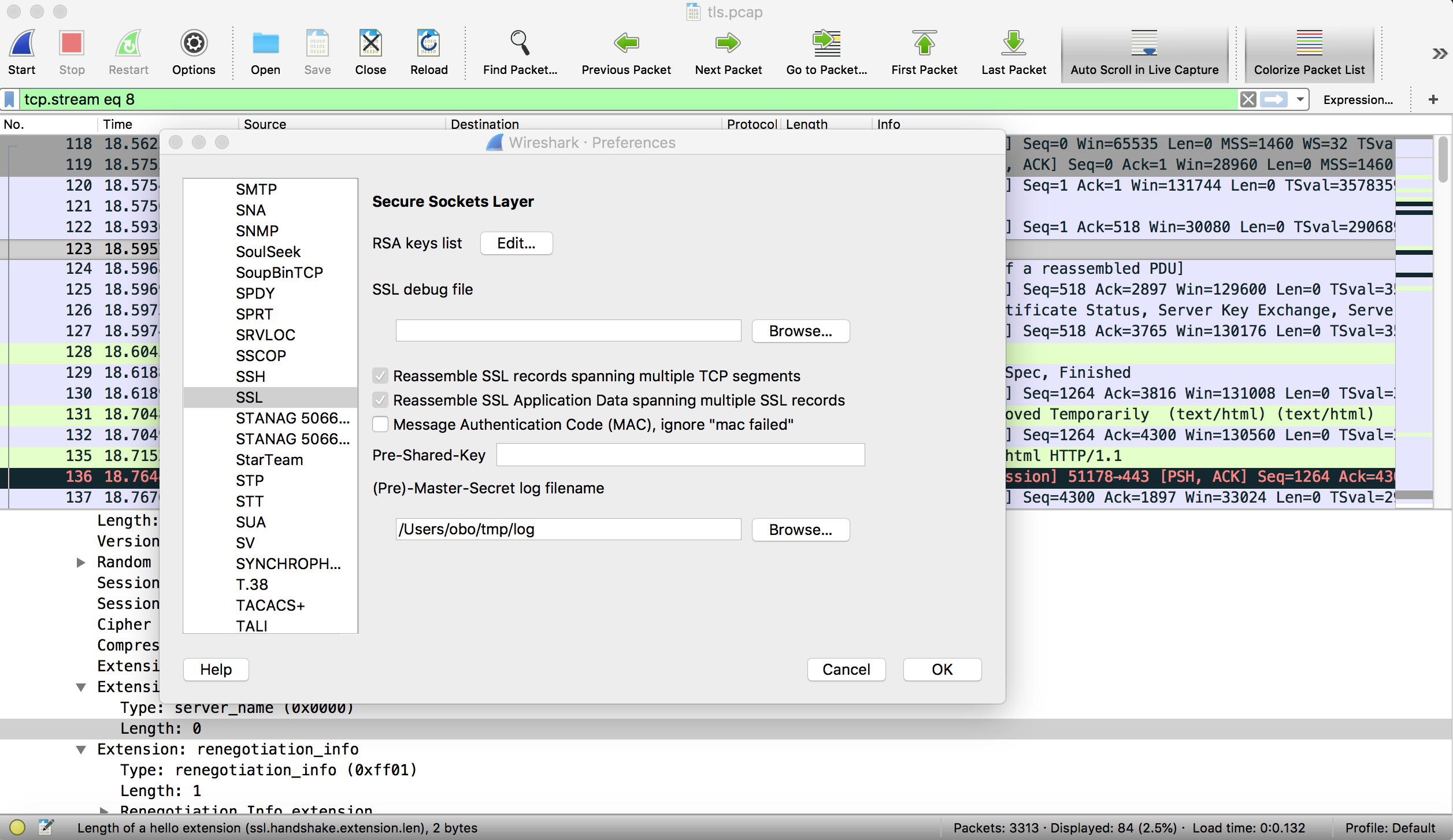The image size is (1453, 840).
Task: Open Find Packet magnifier tool
Action: pyautogui.click(x=520, y=43)
